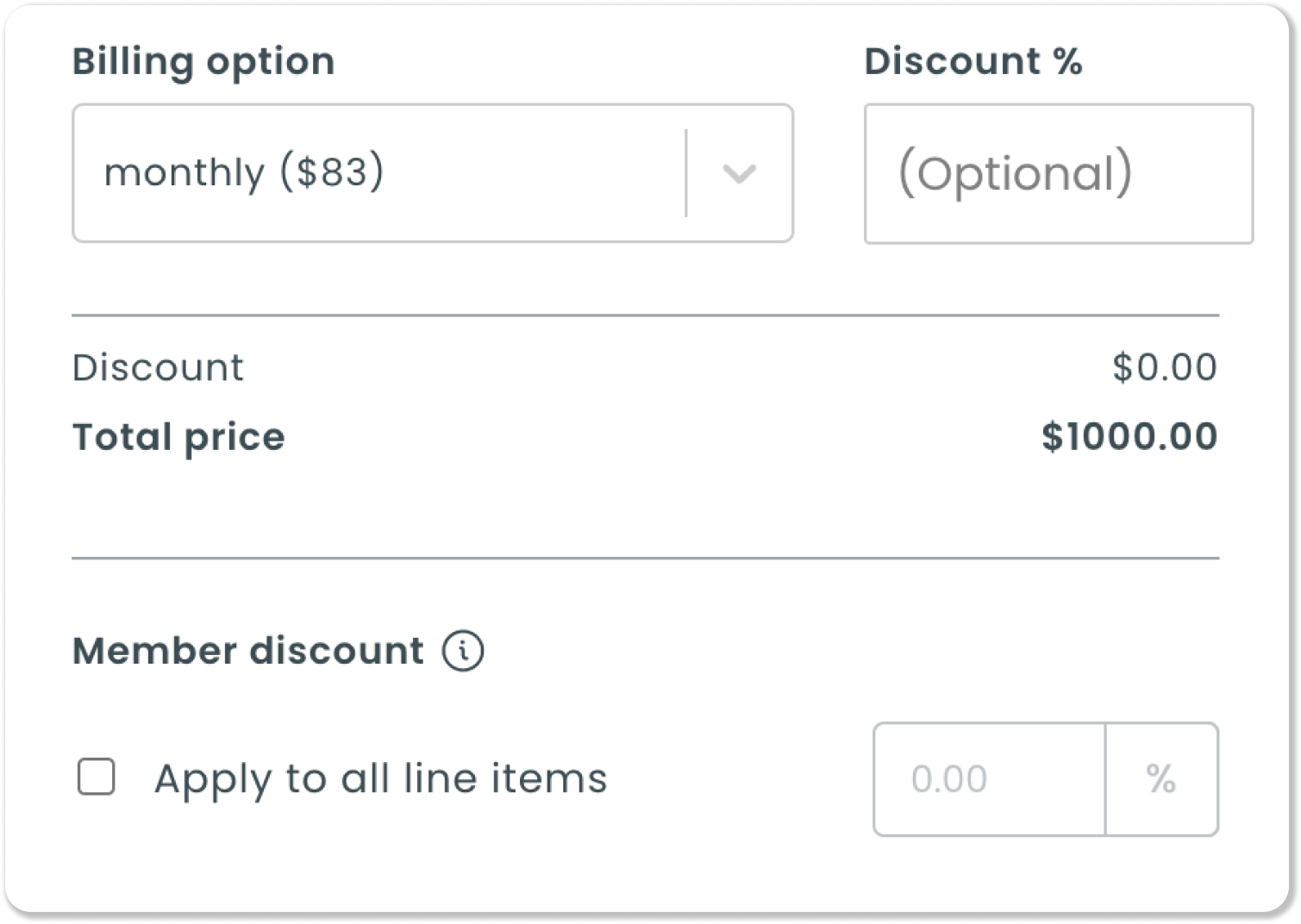Click the "Discount" summary row label
1301x924 pixels.
click(x=158, y=367)
